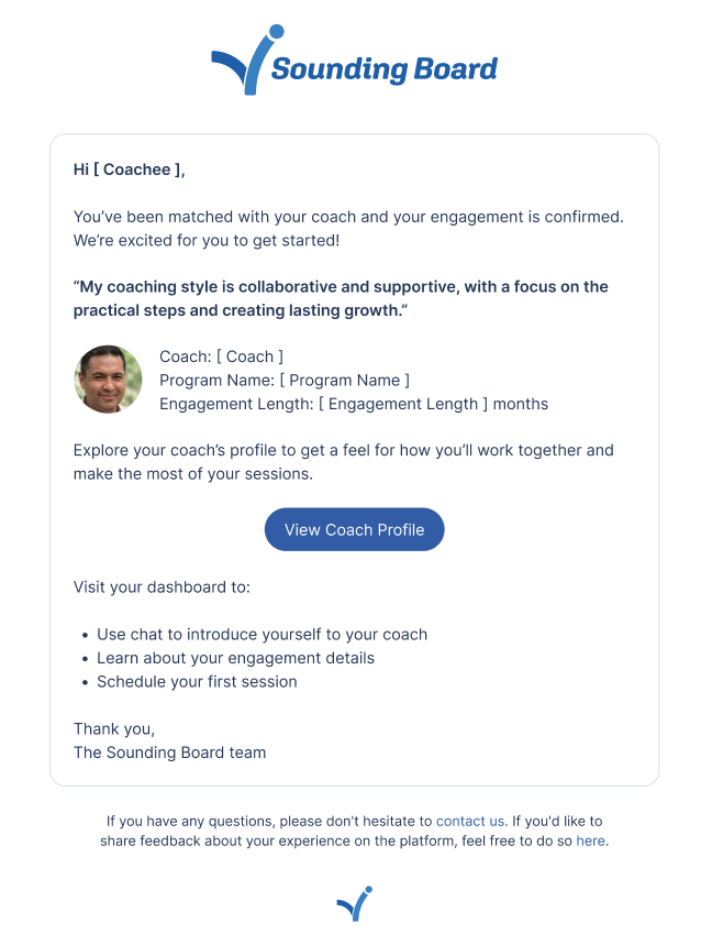Select the Program Name placeholder line
This screenshot has height=945, width=709.
click(x=284, y=380)
